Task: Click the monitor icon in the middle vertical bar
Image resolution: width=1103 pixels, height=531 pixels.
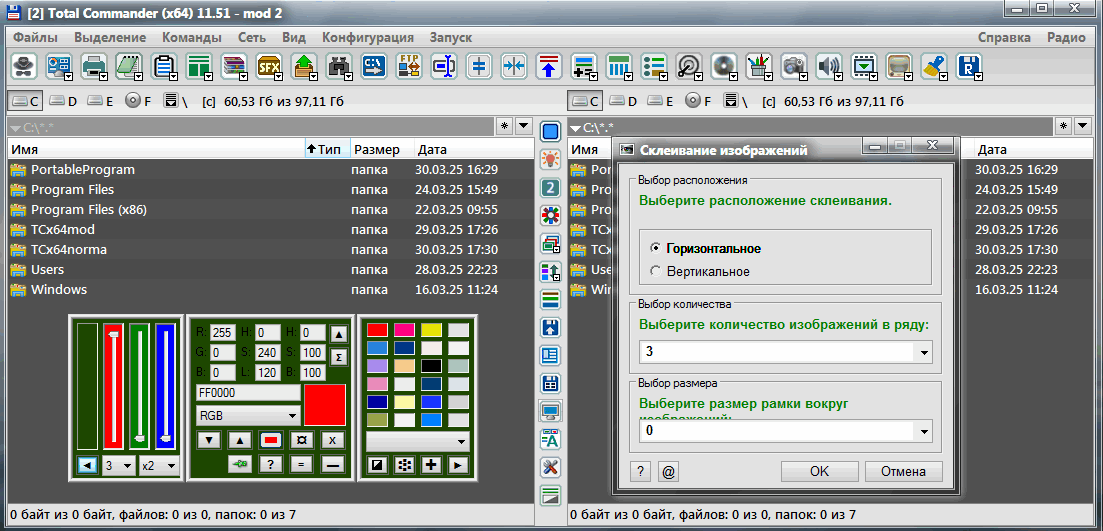Action: click(x=550, y=411)
